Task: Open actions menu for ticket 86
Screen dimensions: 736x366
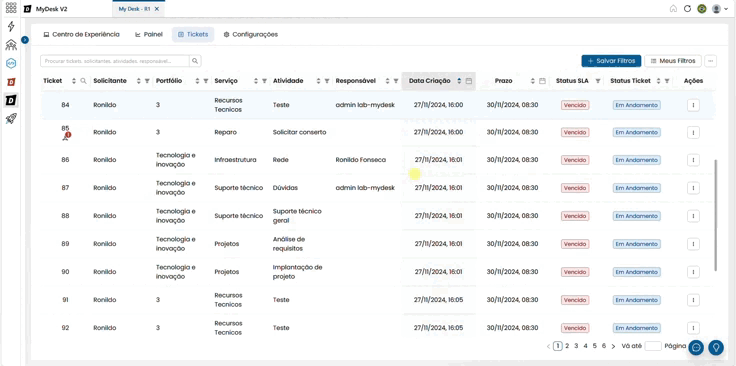Action: pyautogui.click(x=693, y=160)
